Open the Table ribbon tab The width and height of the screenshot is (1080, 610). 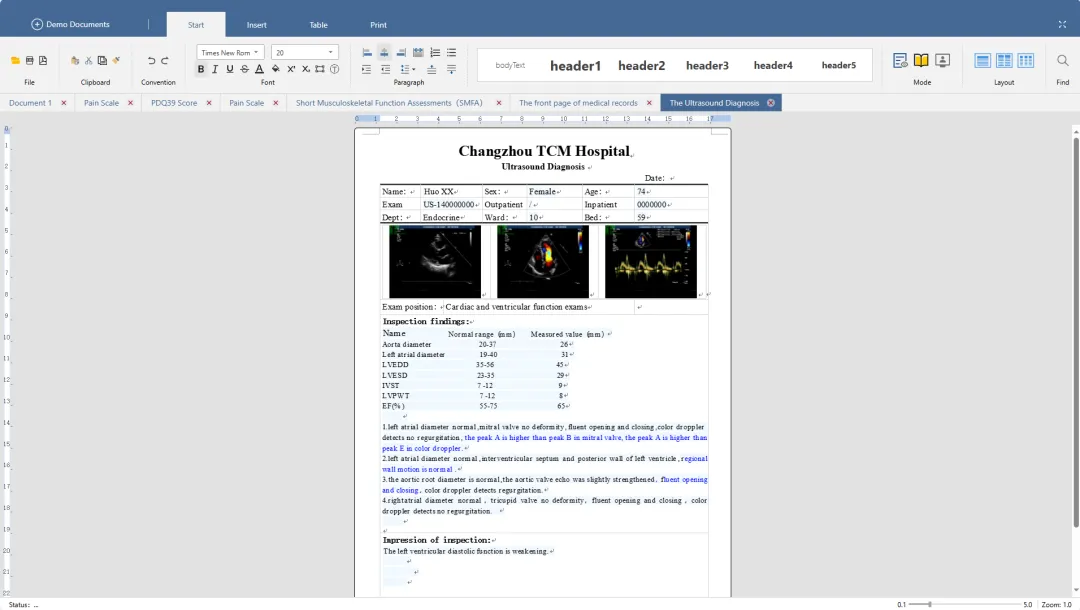[318, 25]
